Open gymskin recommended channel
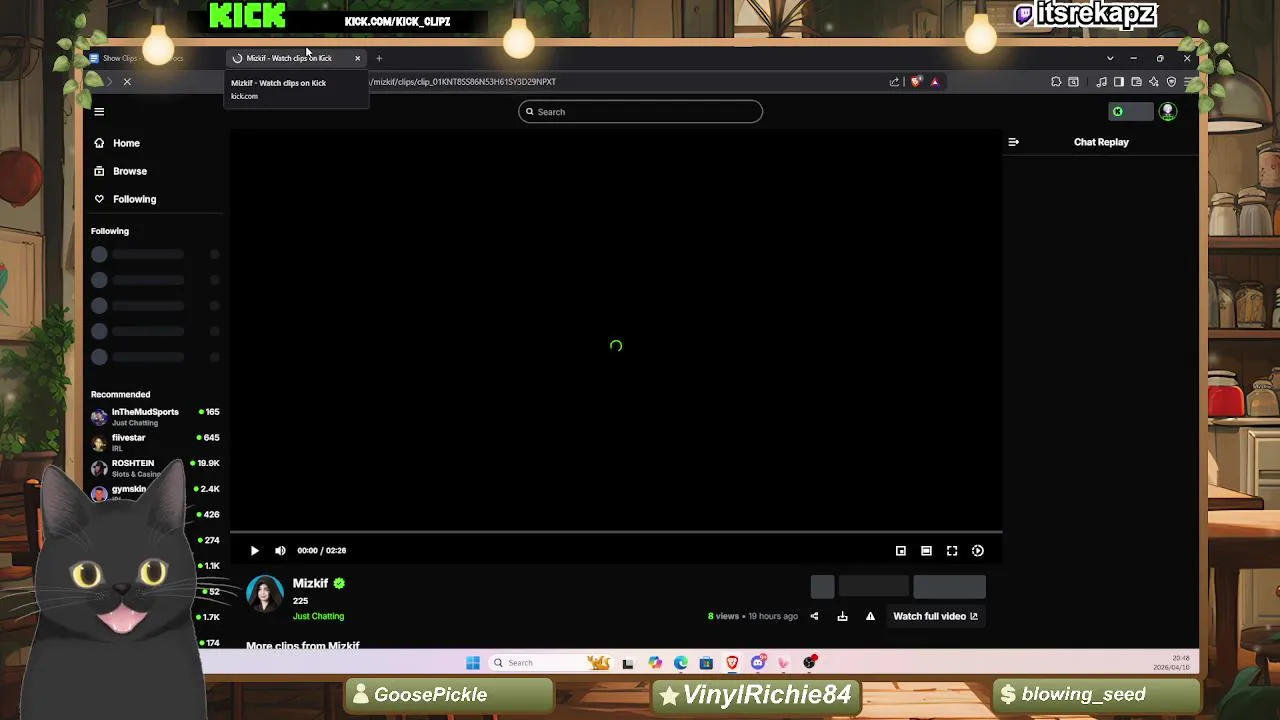The height and width of the screenshot is (720, 1280). tap(155, 492)
